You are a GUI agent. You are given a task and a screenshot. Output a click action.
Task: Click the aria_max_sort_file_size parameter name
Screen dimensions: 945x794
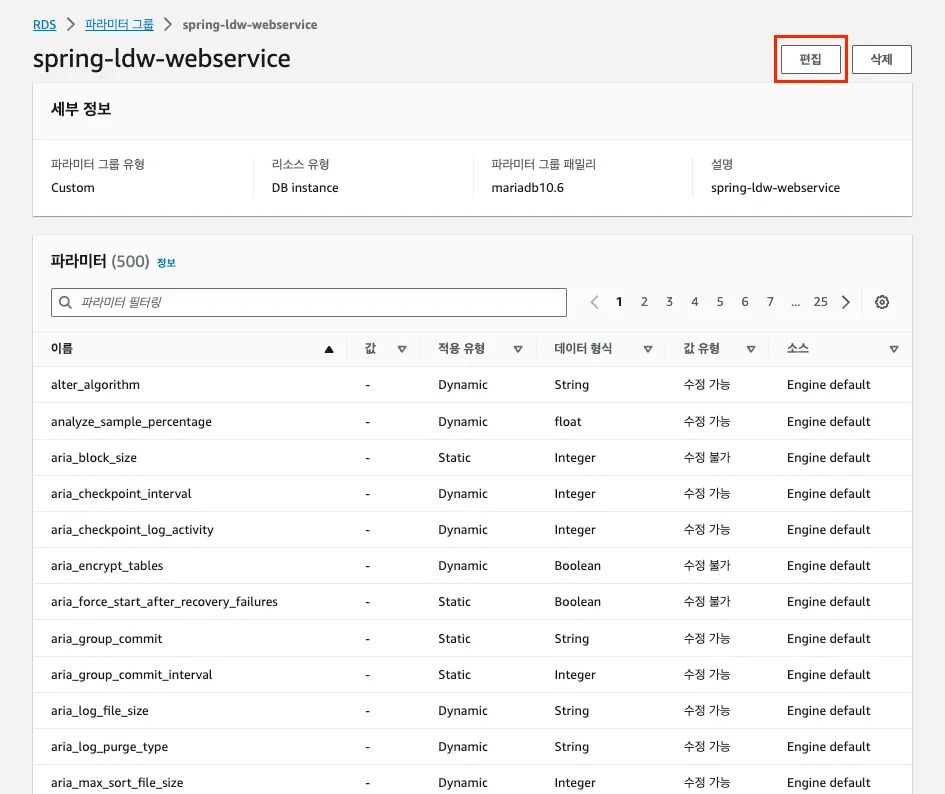117,783
